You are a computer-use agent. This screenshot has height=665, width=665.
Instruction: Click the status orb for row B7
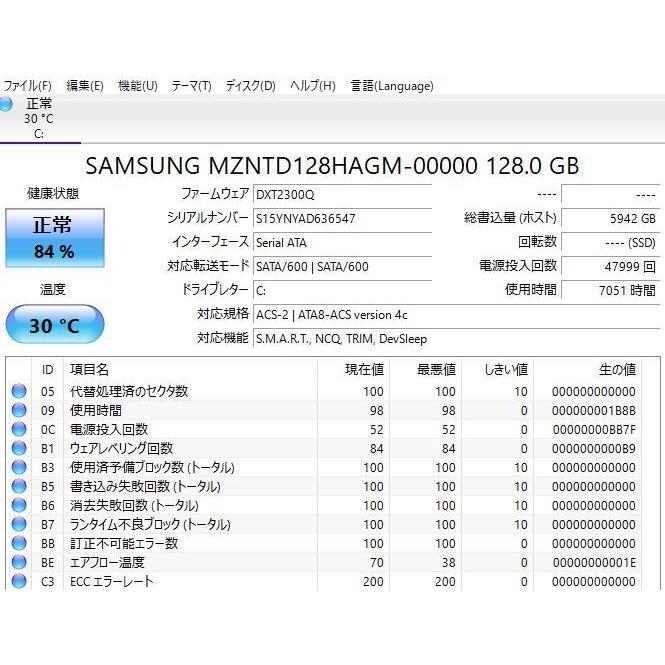19,524
